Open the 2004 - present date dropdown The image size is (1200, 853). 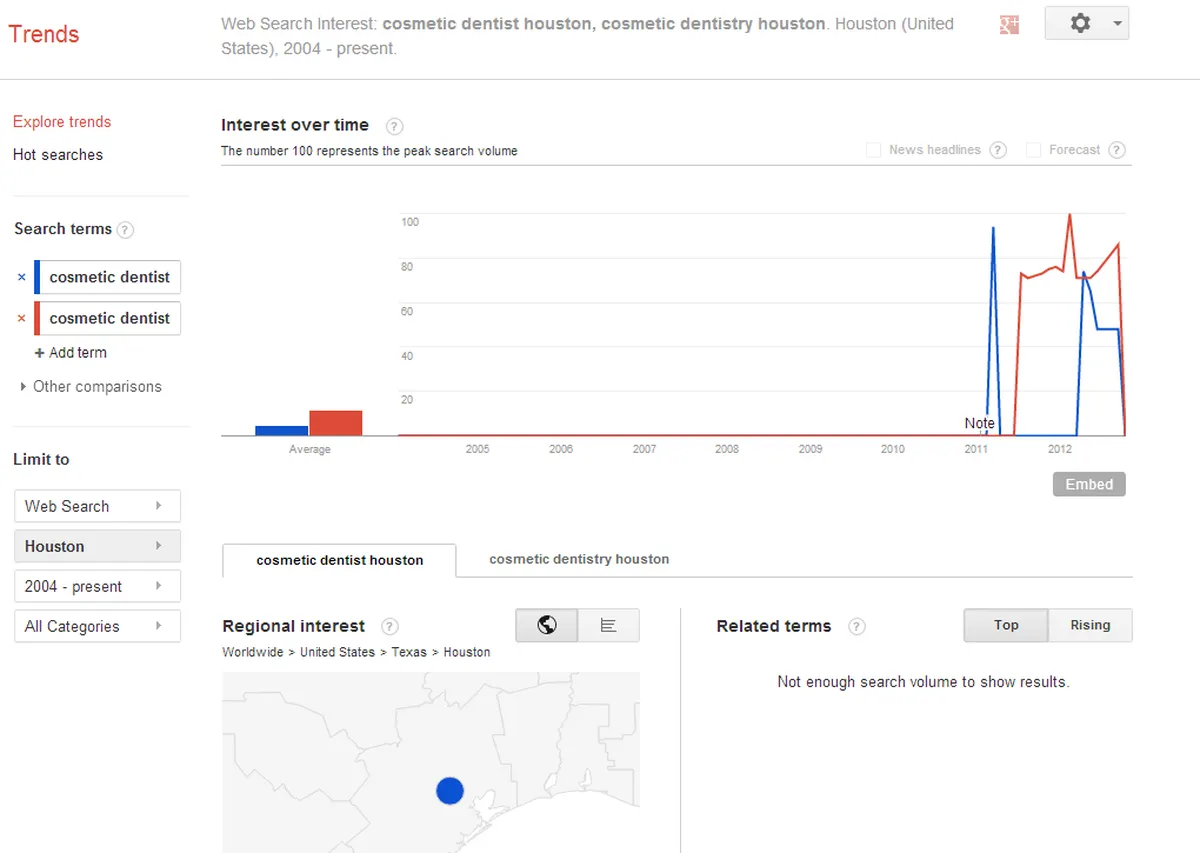97,586
